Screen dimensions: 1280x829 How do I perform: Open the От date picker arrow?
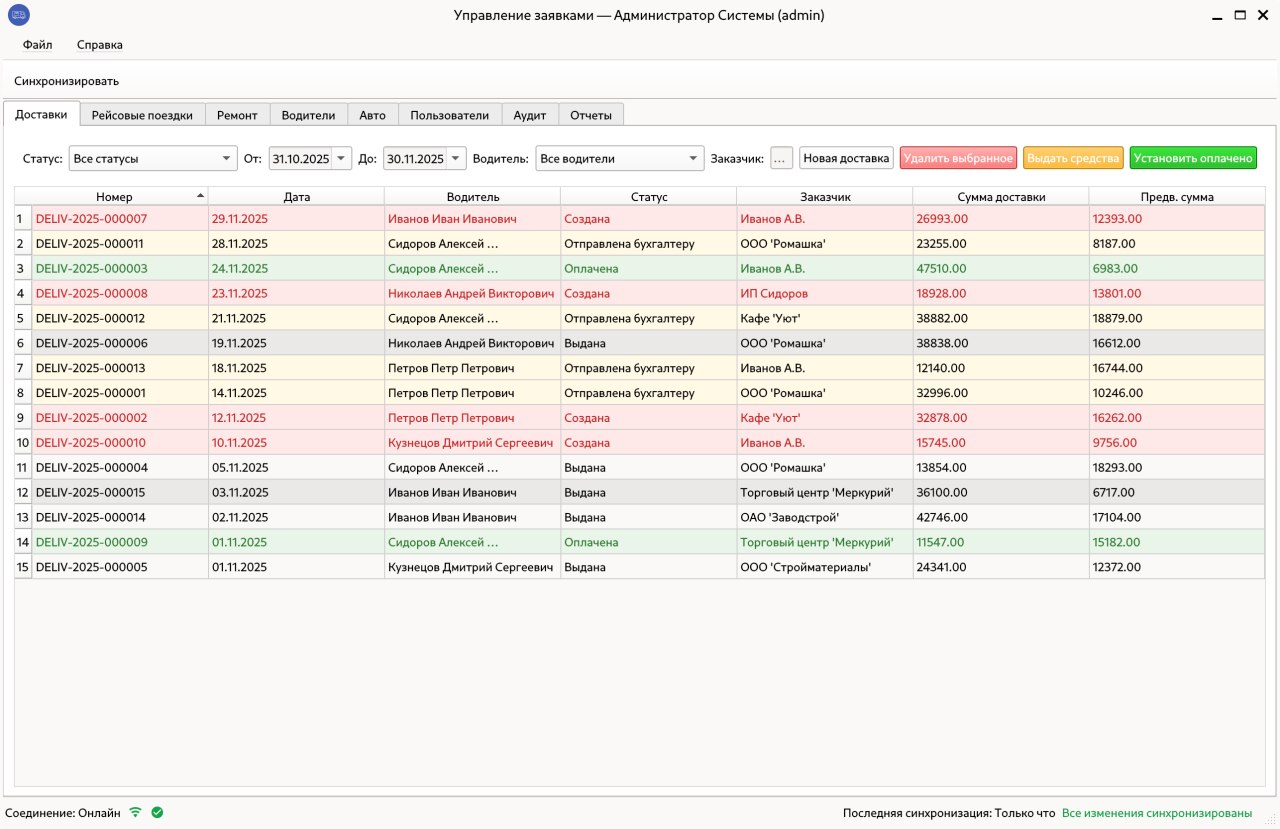pos(342,158)
